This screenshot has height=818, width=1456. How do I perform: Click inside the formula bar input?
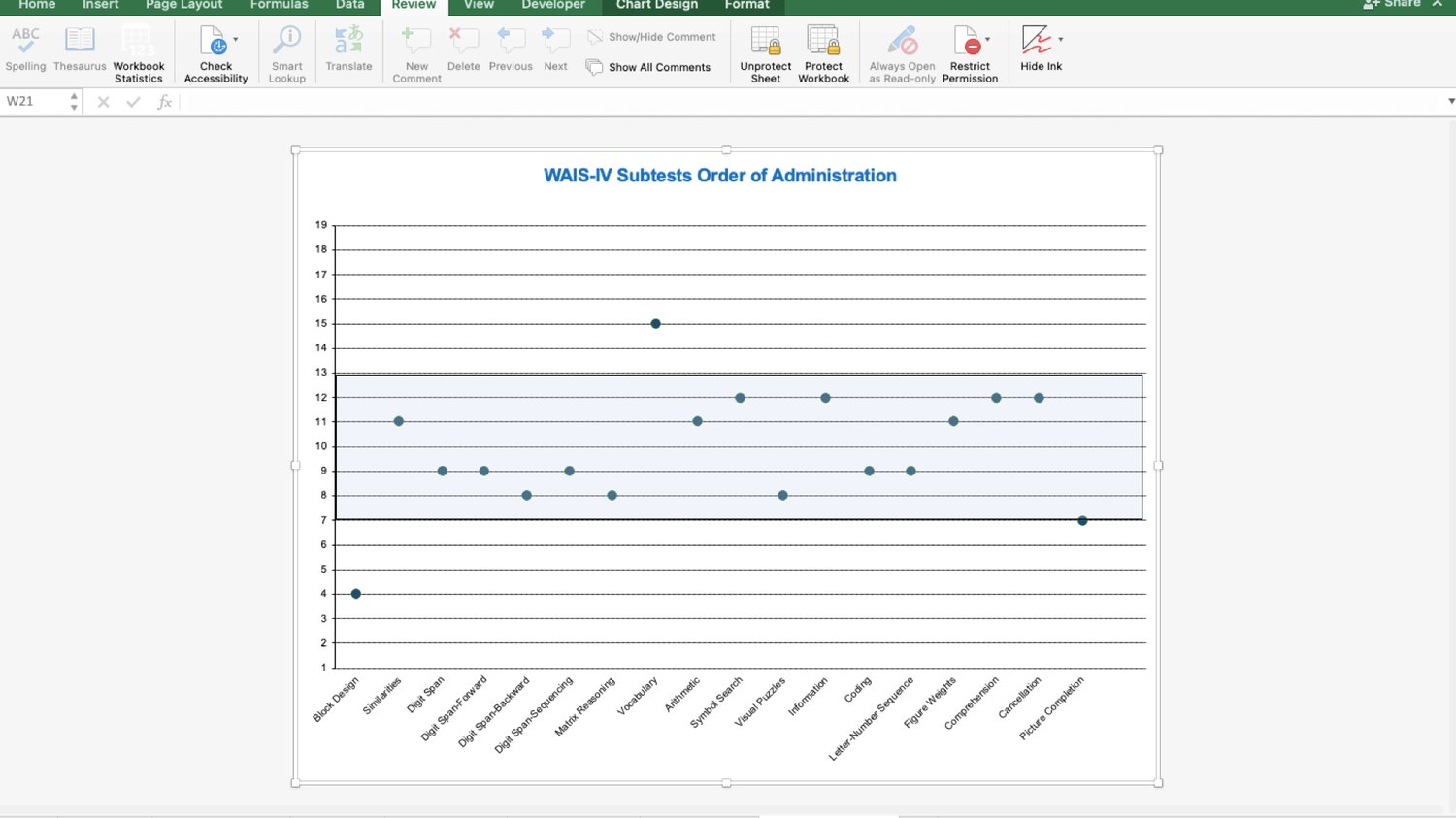click(813, 101)
